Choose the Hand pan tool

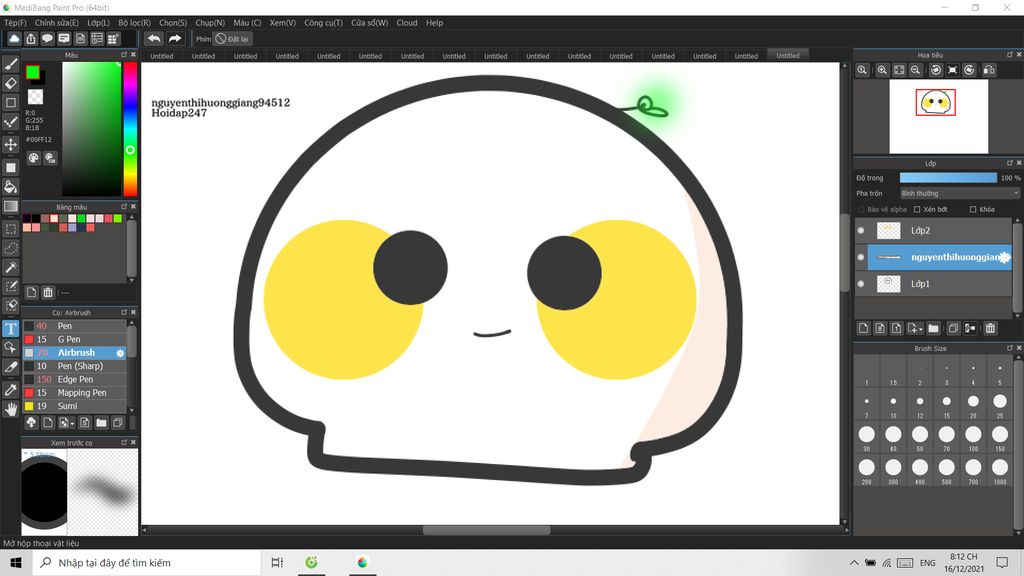pyautogui.click(x=10, y=409)
